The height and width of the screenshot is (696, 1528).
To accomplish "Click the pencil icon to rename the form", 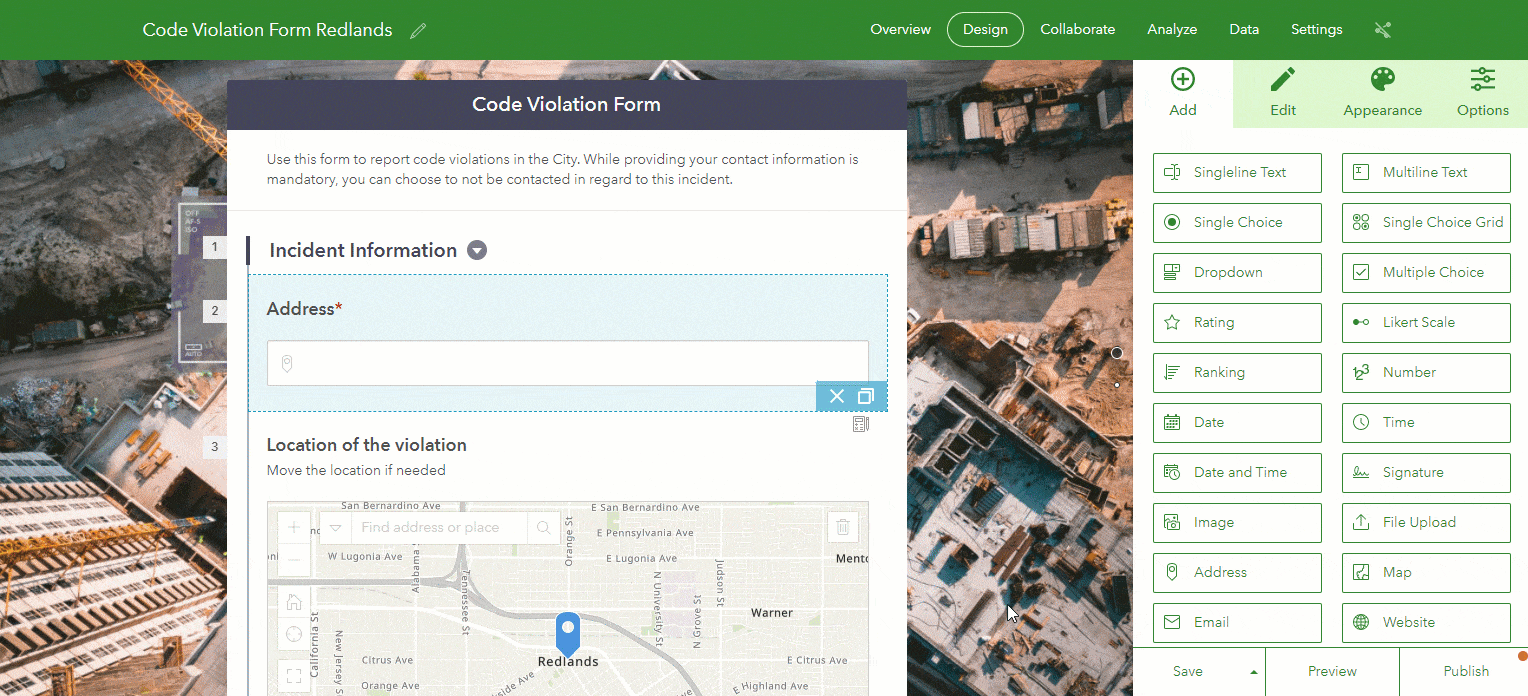I will pyautogui.click(x=417, y=30).
